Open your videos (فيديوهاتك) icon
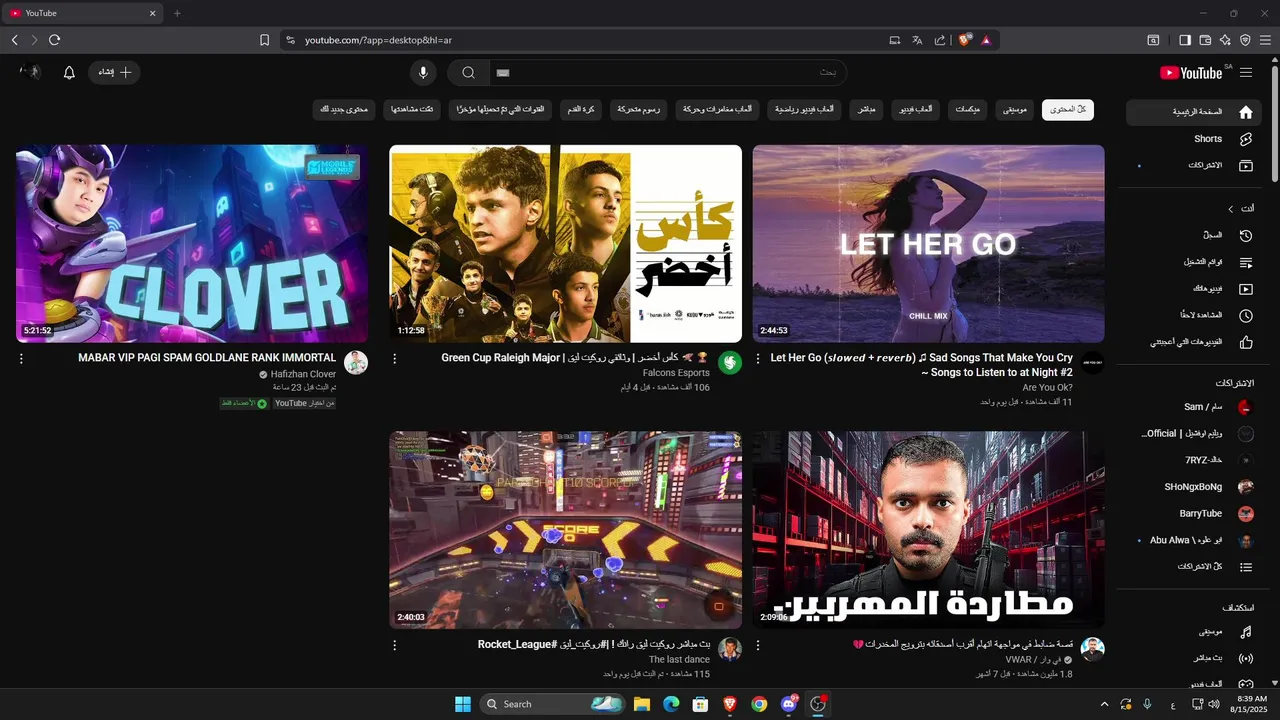Viewport: 1280px width, 720px height. pyautogui.click(x=1246, y=289)
